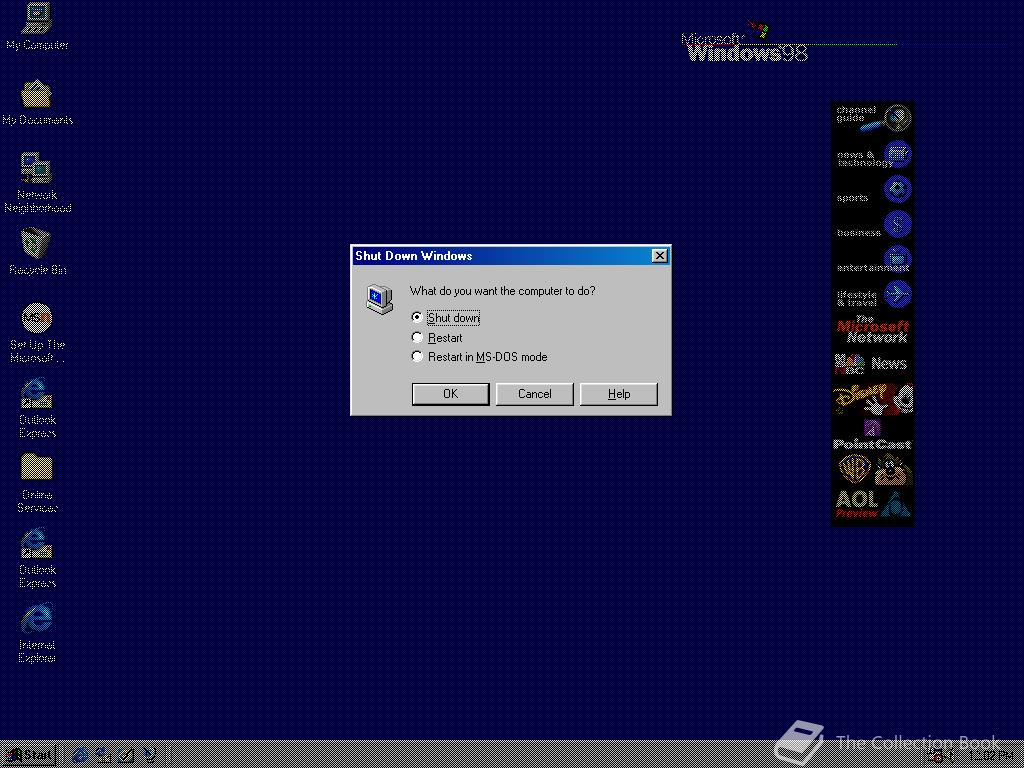Click the Show Desktop quick launch icon
1024x768 pixels.
(126, 755)
